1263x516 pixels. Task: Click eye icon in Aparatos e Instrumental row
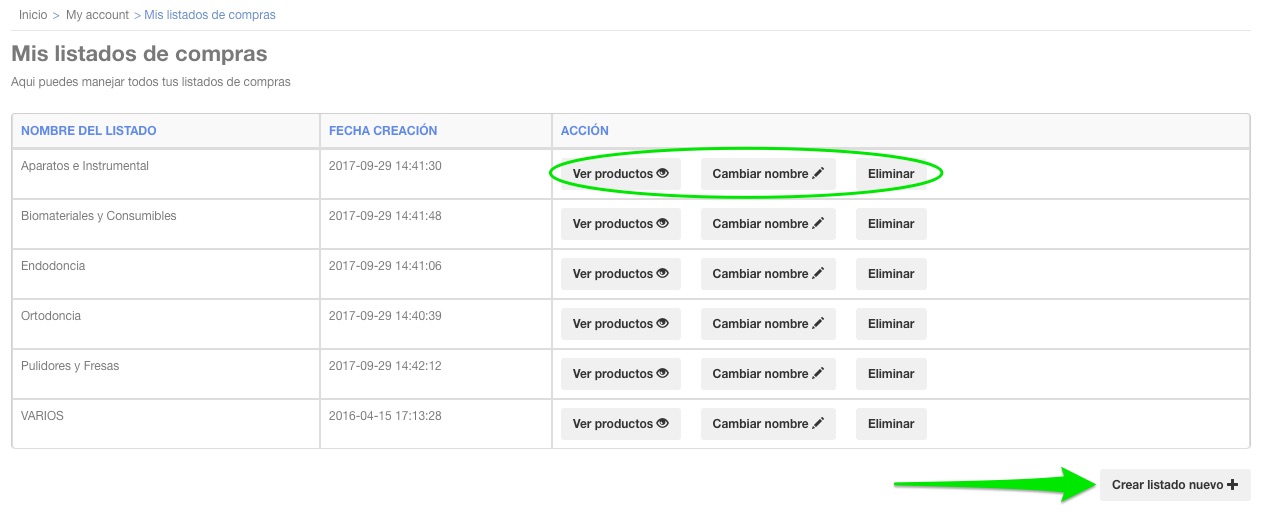[662, 173]
